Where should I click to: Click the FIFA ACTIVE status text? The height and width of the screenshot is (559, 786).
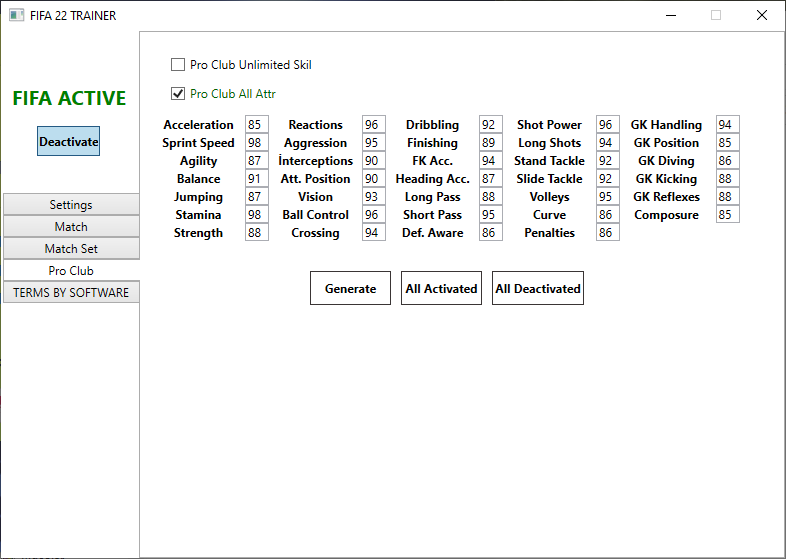click(69, 98)
